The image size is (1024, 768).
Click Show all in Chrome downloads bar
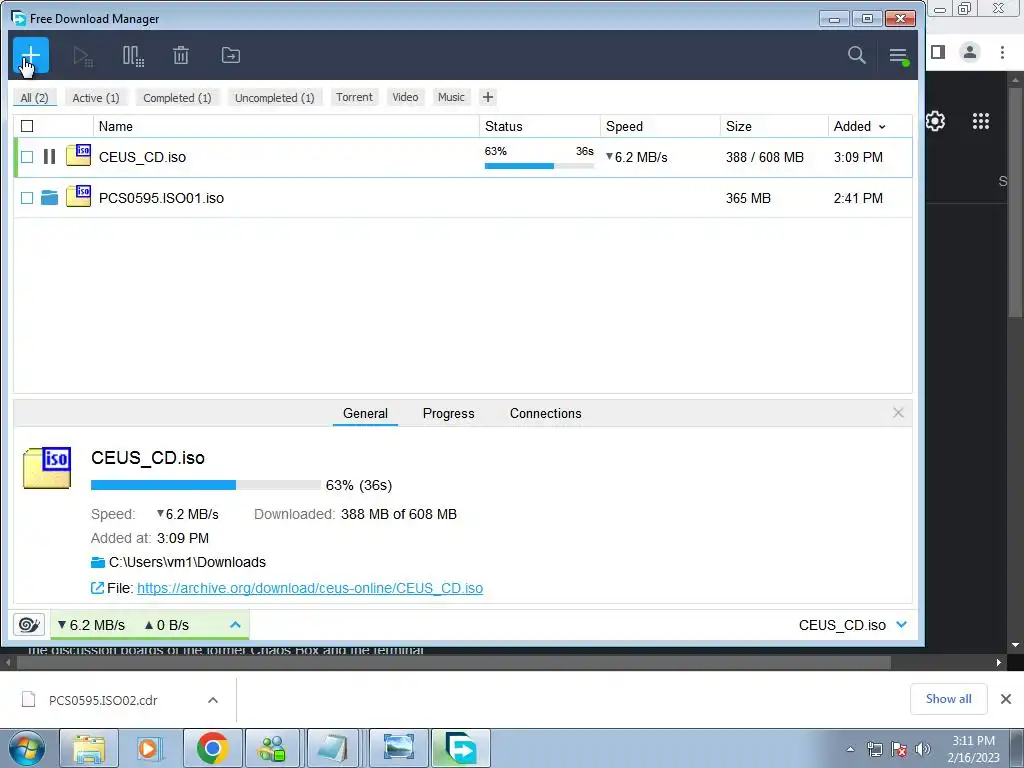pyautogui.click(x=948, y=699)
